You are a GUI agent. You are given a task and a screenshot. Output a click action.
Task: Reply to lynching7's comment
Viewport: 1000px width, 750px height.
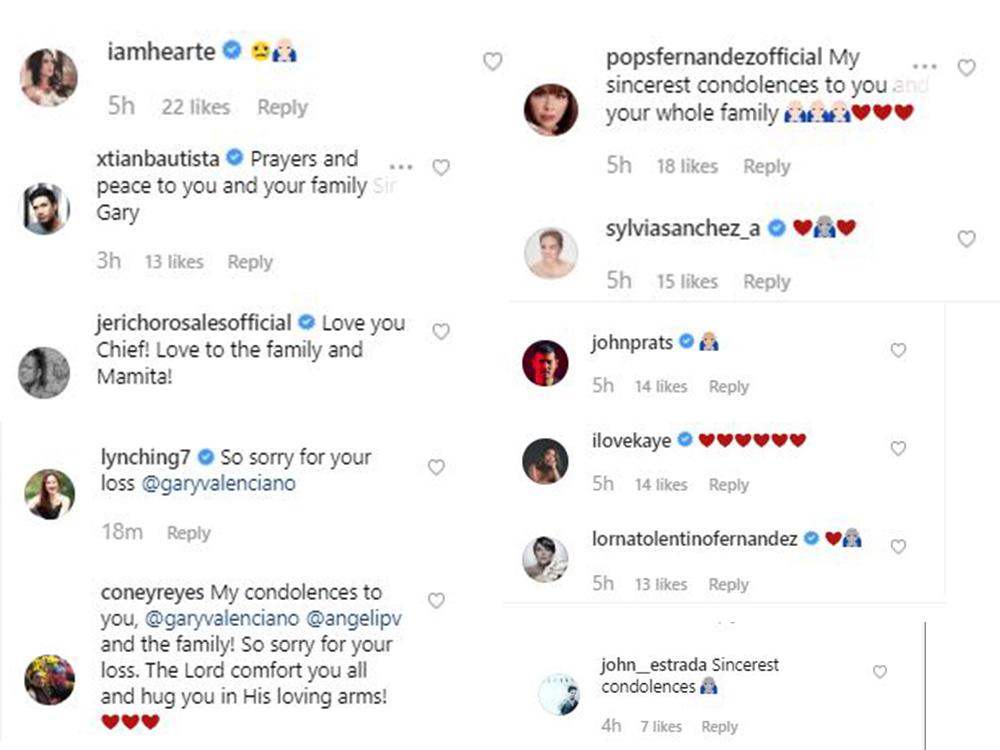[x=189, y=533]
